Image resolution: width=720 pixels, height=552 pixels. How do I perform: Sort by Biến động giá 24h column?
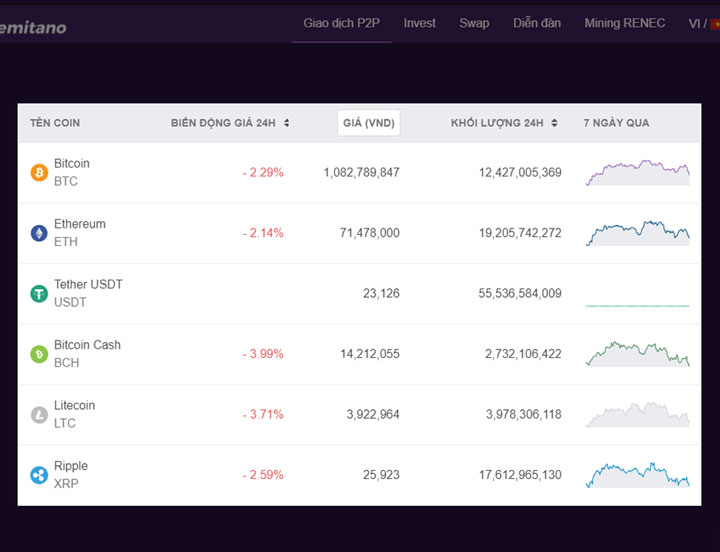pyautogui.click(x=230, y=123)
